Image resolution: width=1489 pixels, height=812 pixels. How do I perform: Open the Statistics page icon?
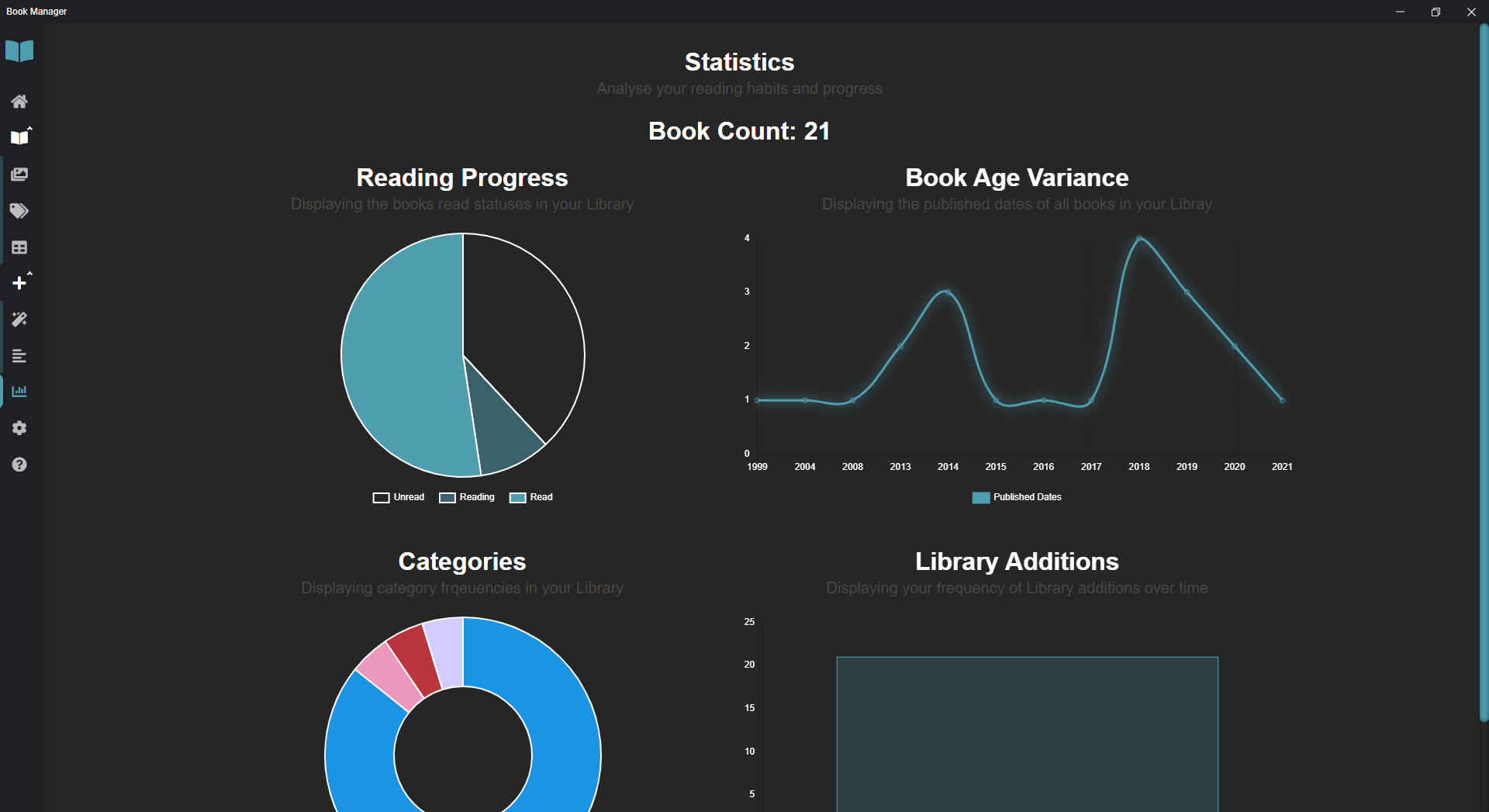click(19, 391)
